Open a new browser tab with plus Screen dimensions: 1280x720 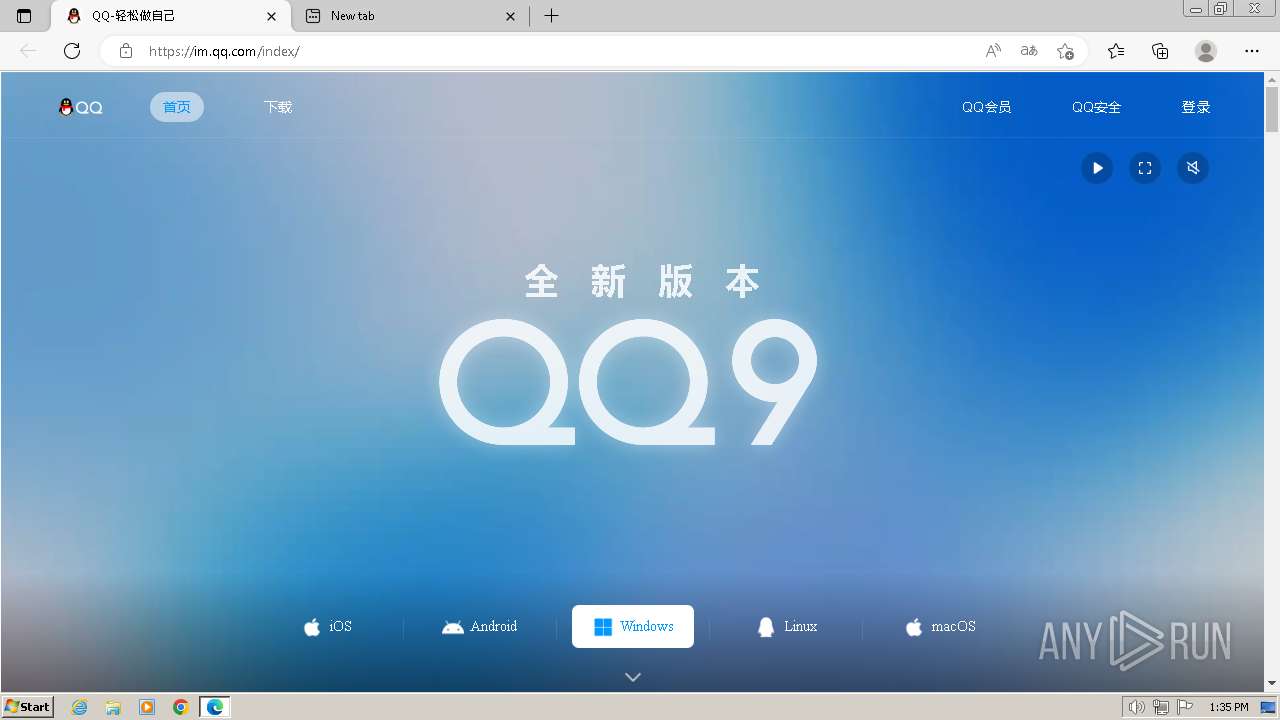point(551,16)
